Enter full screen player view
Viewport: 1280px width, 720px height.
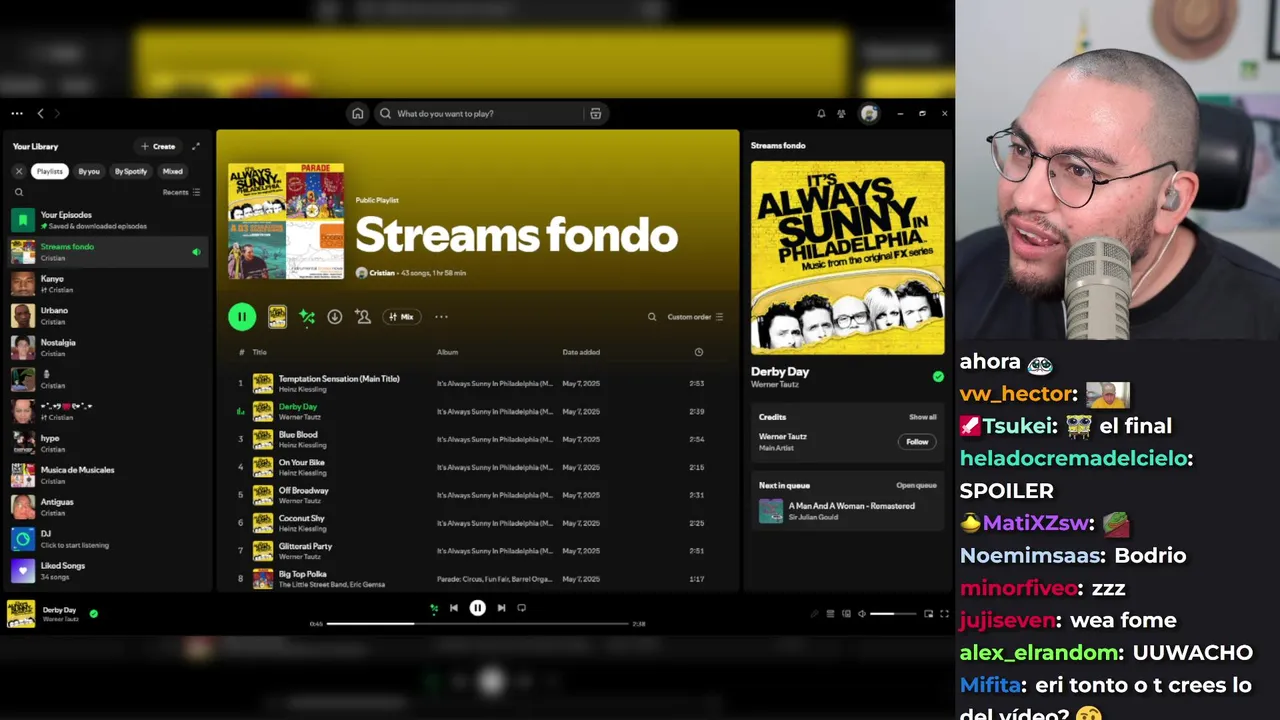[x=944, y=614]
